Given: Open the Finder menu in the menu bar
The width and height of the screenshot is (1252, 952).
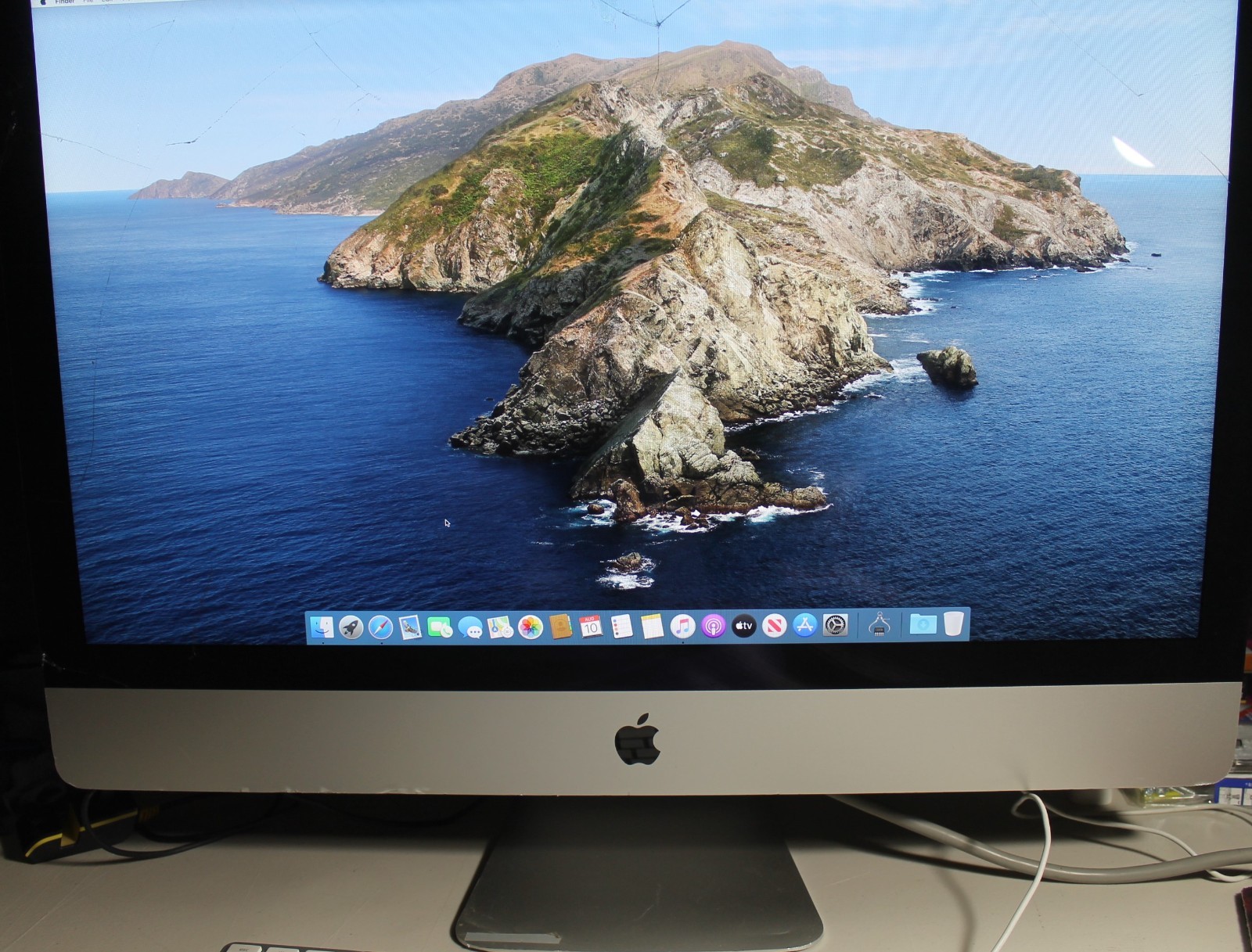Looking at the screenshot, I should [64, 2].
